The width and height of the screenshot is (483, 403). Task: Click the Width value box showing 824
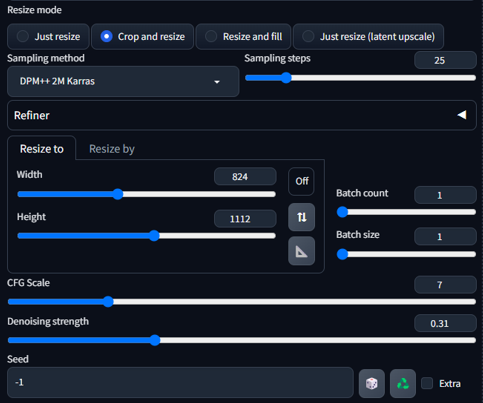coord(245,176)
